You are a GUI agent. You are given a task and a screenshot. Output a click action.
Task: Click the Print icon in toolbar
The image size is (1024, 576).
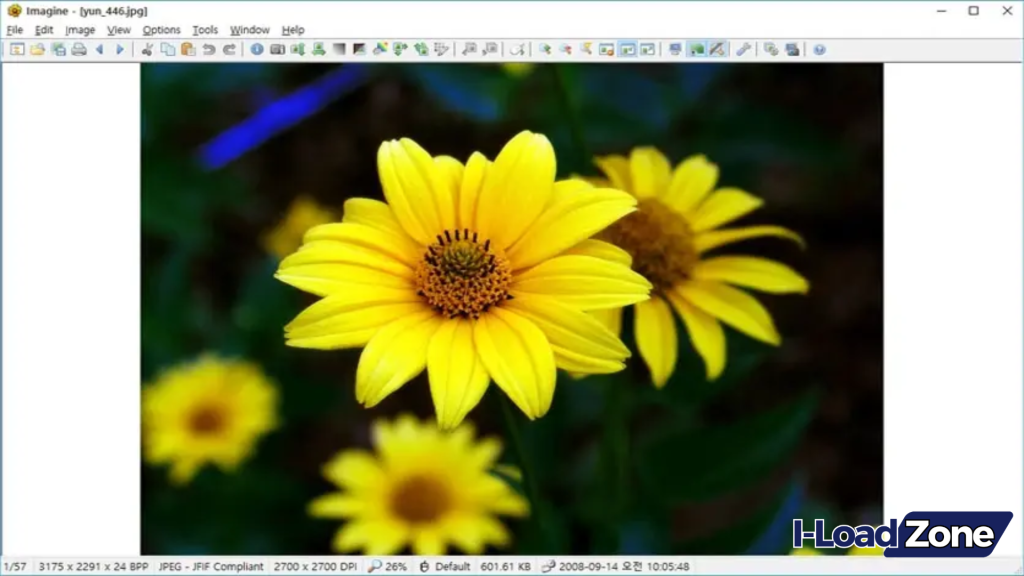pyautogui.click(x=79, y=49)
